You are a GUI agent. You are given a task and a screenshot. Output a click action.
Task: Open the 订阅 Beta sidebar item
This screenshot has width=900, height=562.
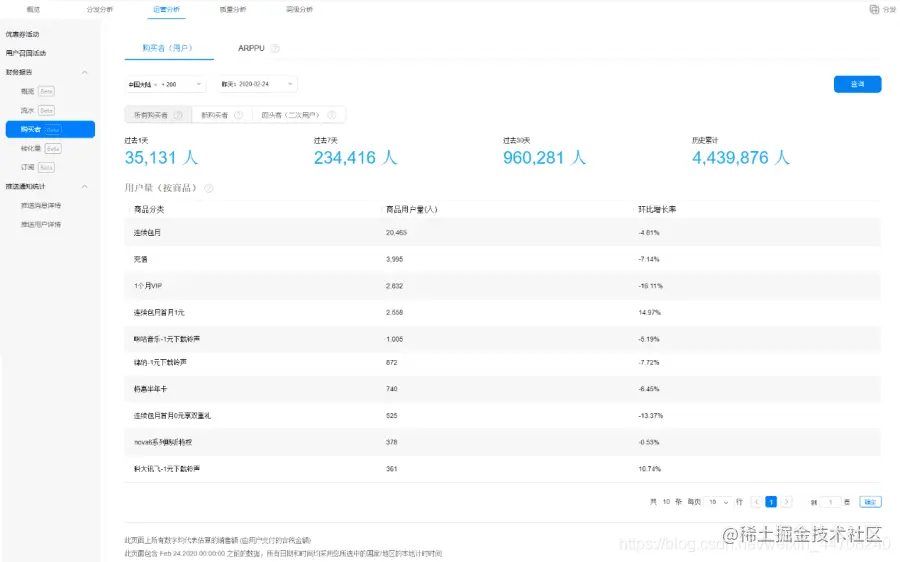click(x=37, y=168)
